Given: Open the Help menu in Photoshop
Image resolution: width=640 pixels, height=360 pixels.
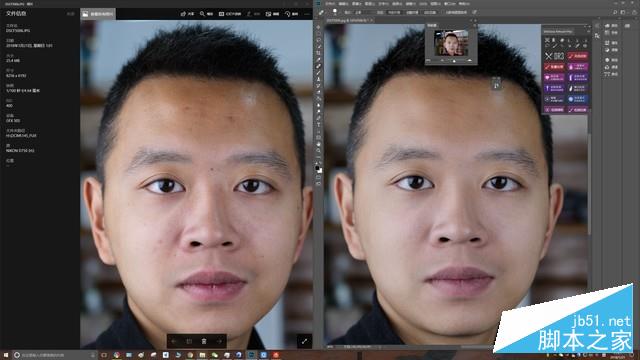Looking at the screenshot, I should 464,4.
